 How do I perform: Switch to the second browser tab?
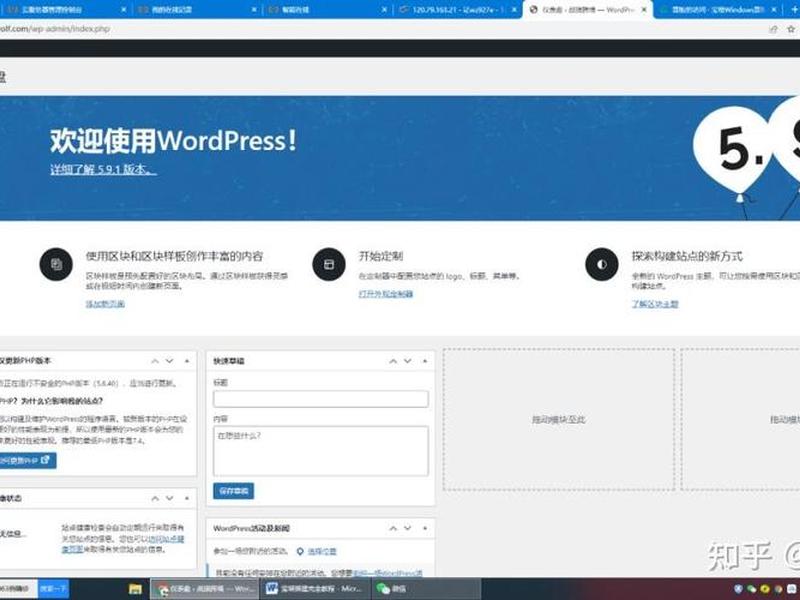(196, 10)
